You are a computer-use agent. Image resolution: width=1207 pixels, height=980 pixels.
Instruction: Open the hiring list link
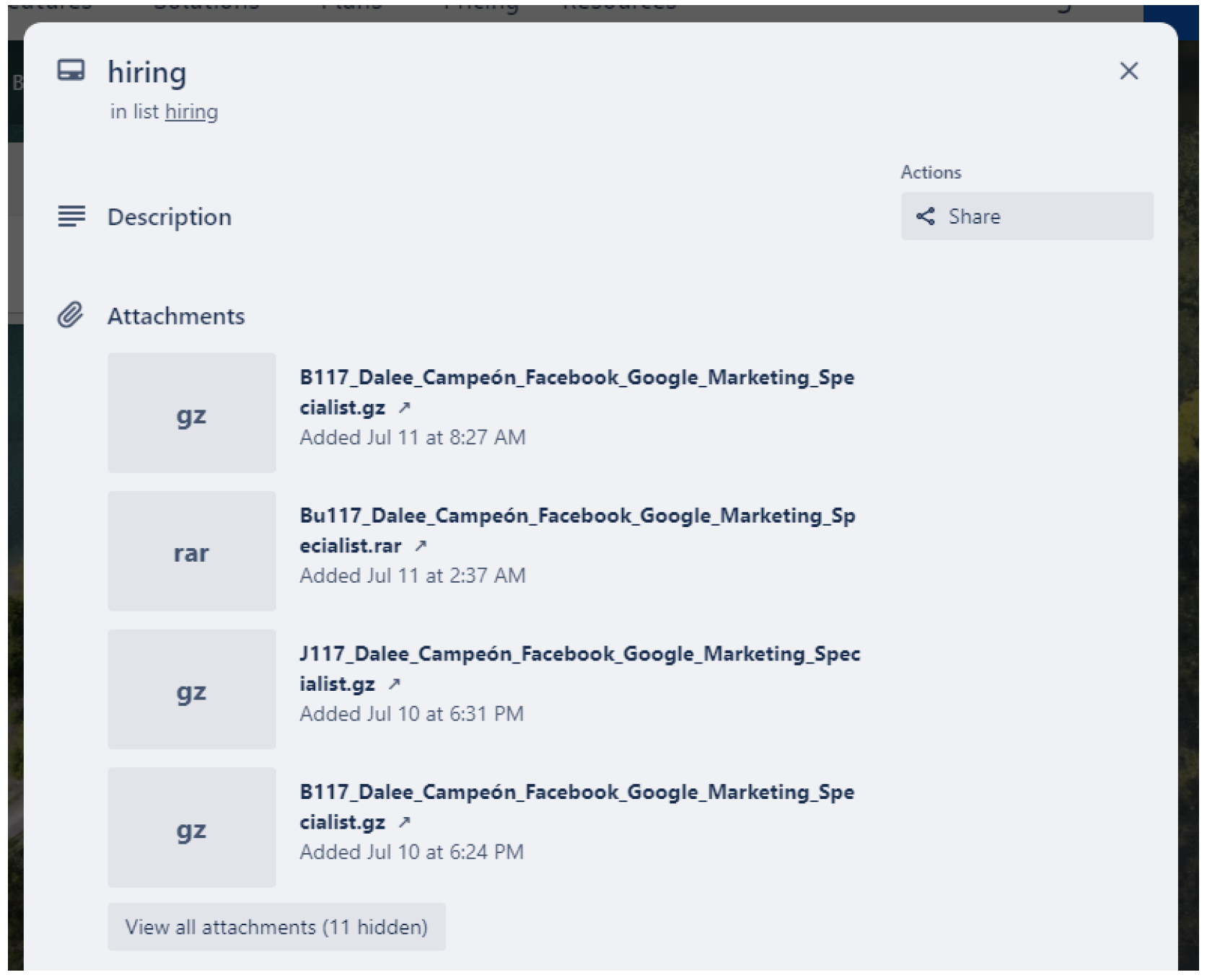pyautogui.click(x=191, y=112)
